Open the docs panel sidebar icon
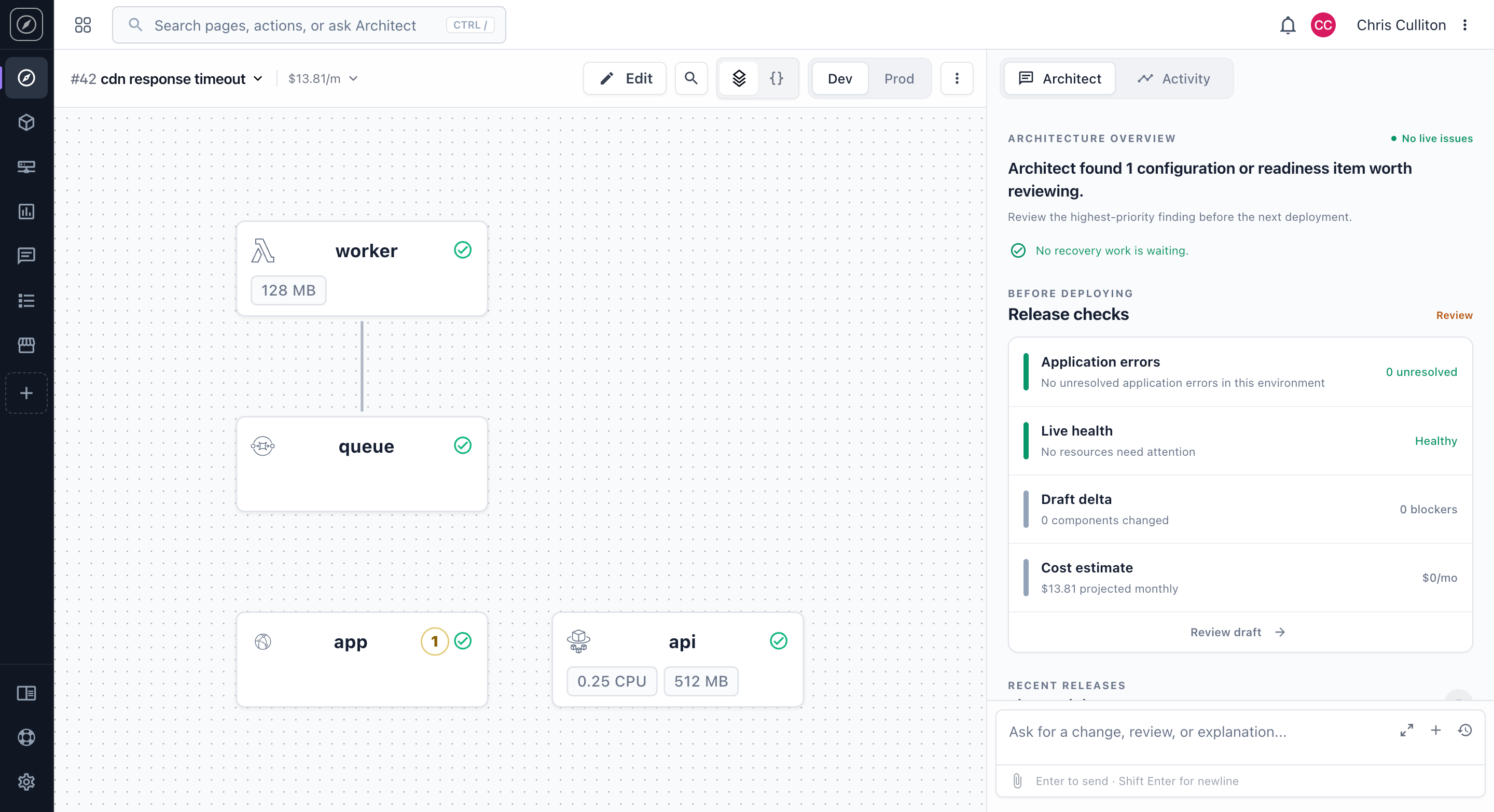The height and width of the screenshot is (812, 1494). (x=26, y=693)
